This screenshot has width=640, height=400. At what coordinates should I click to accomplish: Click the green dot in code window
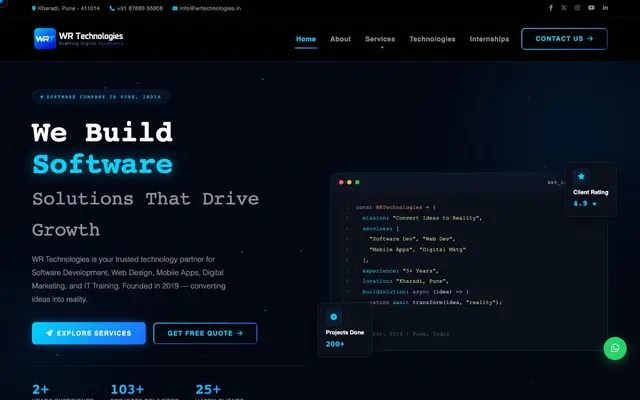click(x=357, y=182)
